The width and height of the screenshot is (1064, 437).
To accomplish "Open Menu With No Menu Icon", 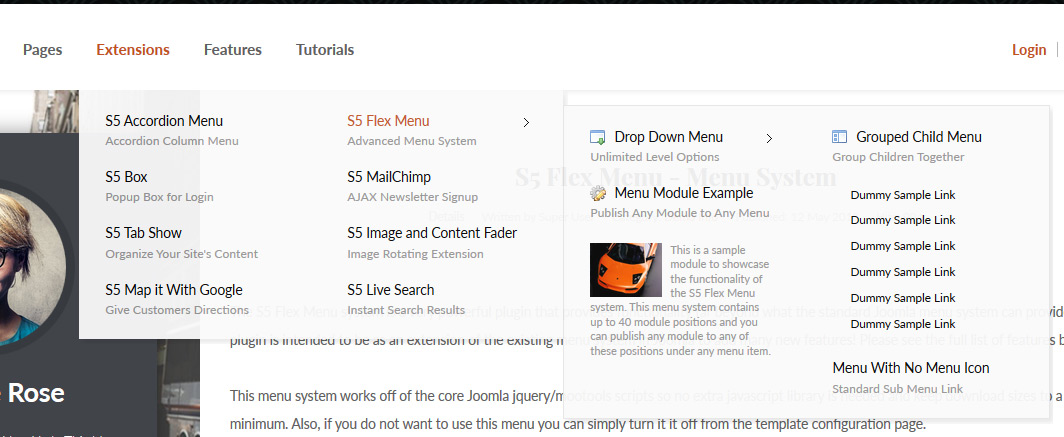I will (911, 368).
